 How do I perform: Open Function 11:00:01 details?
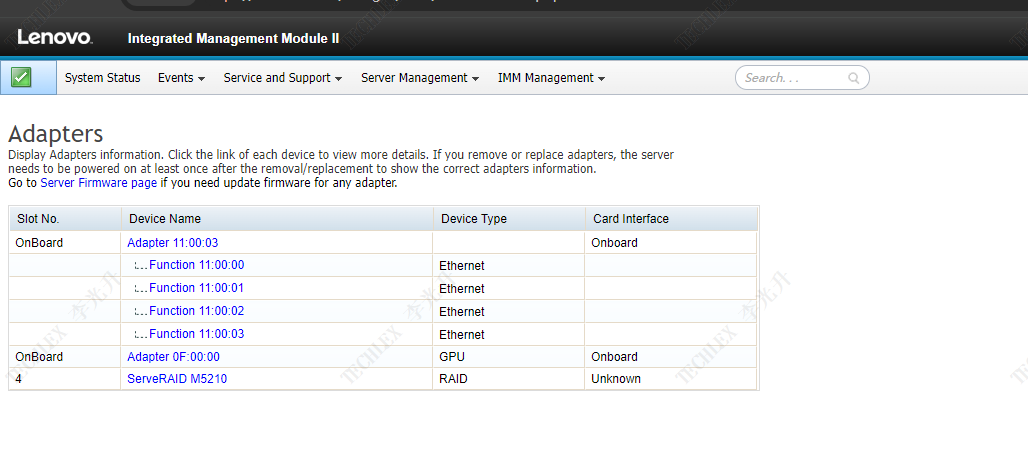(x=197, y=288)
